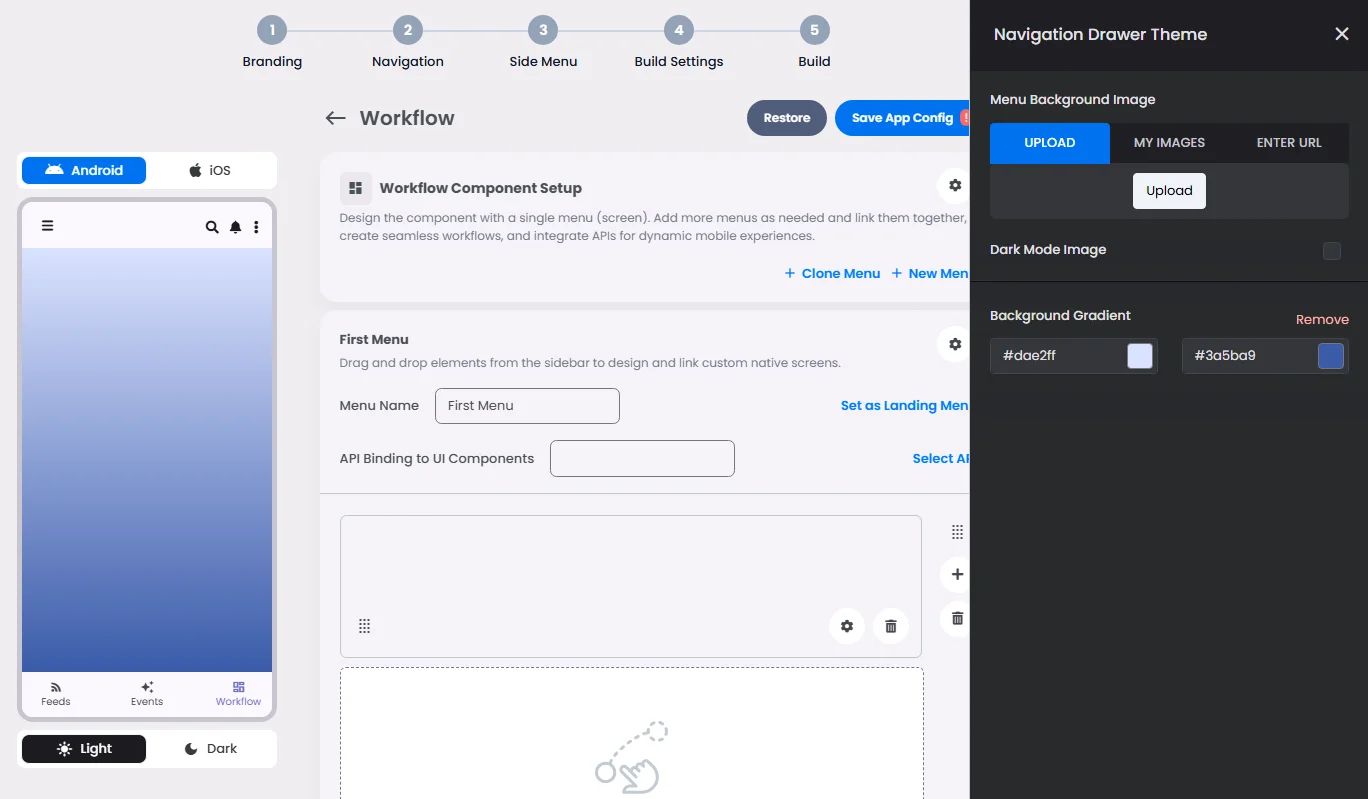Image resolution: width=1368 pixels, height=799 pixels.
Task: Select the MY IMAGES tab
Action: point(1169,143)
